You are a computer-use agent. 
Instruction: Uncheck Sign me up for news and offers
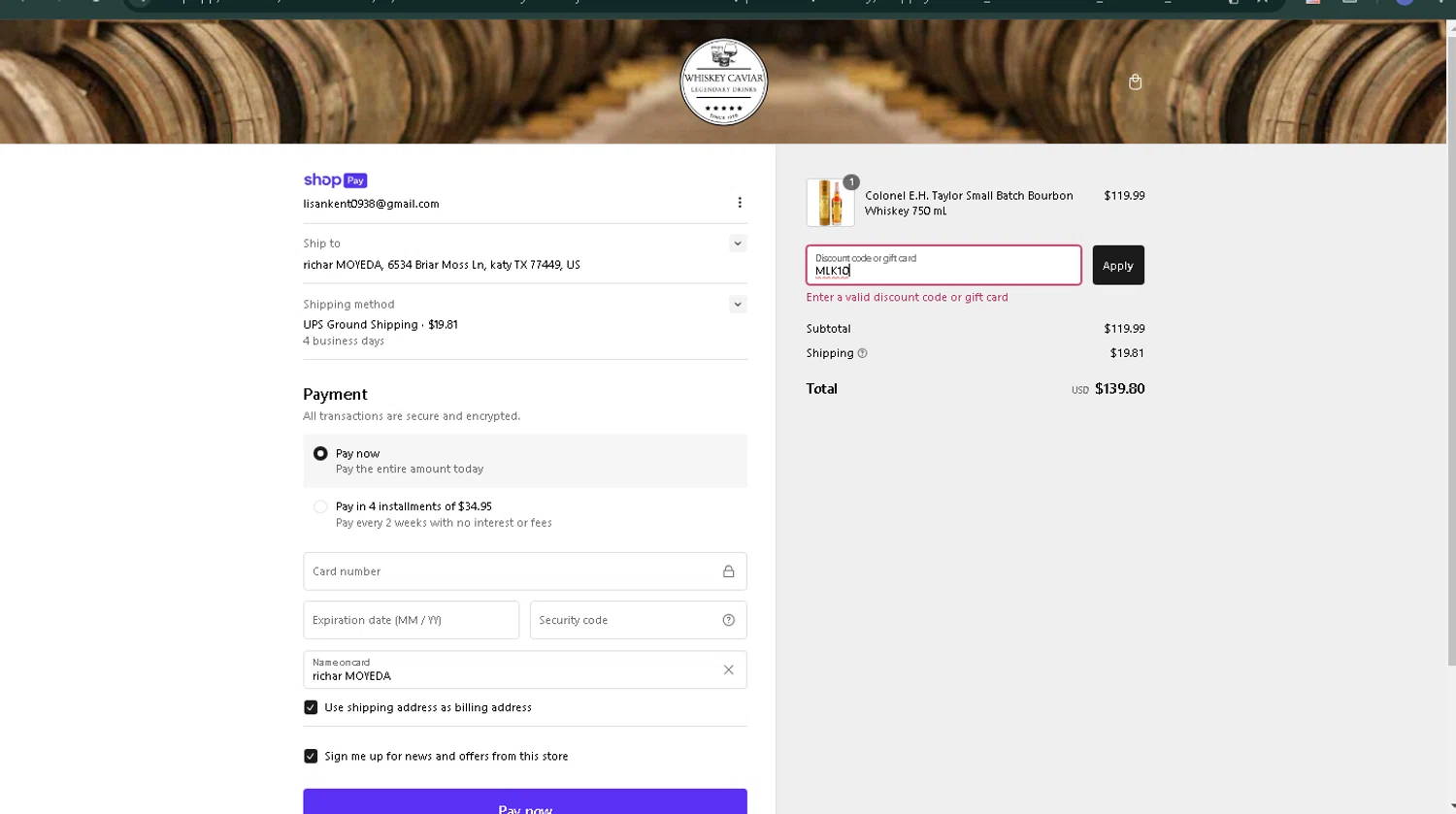311,756
